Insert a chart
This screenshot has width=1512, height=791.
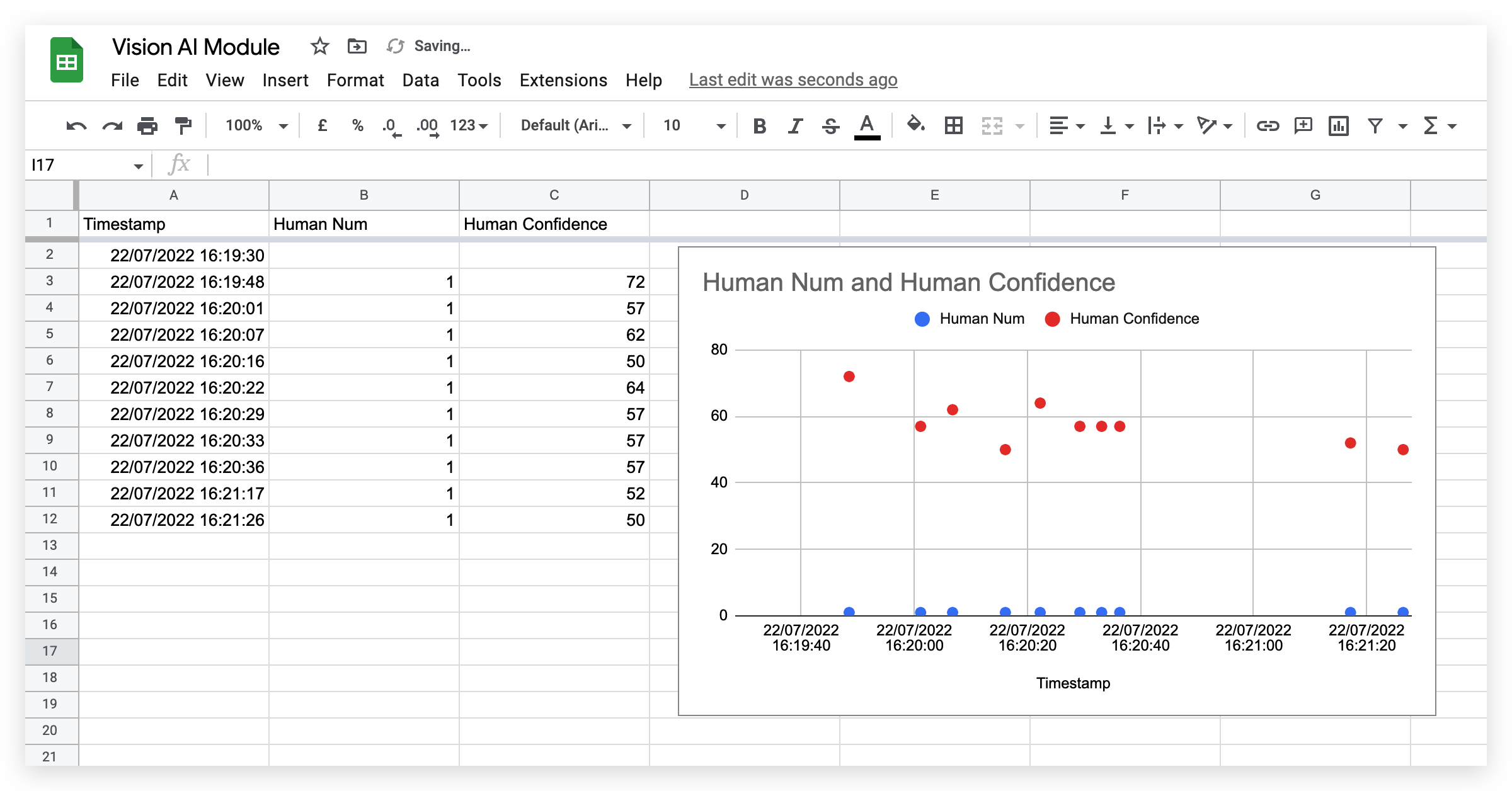(x=1338, y=126)
